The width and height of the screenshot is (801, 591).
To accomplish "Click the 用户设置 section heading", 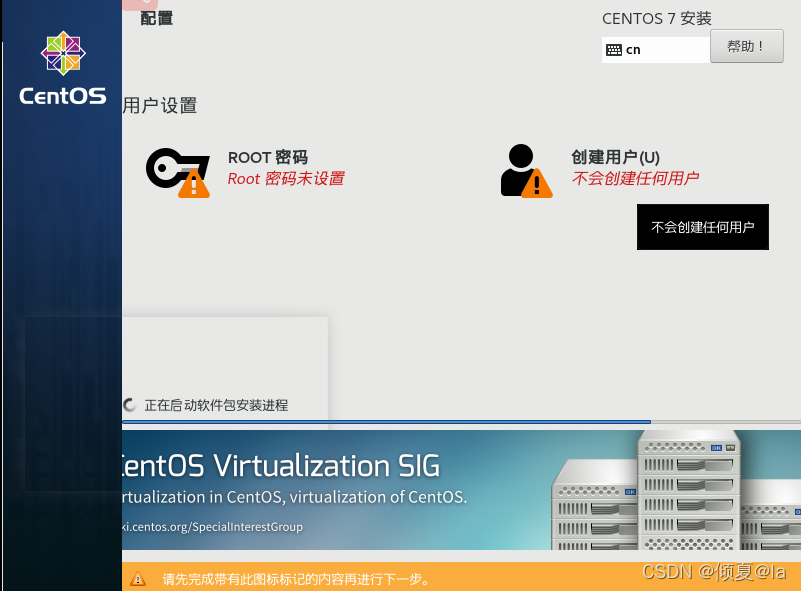I will (x=160, y=106).
